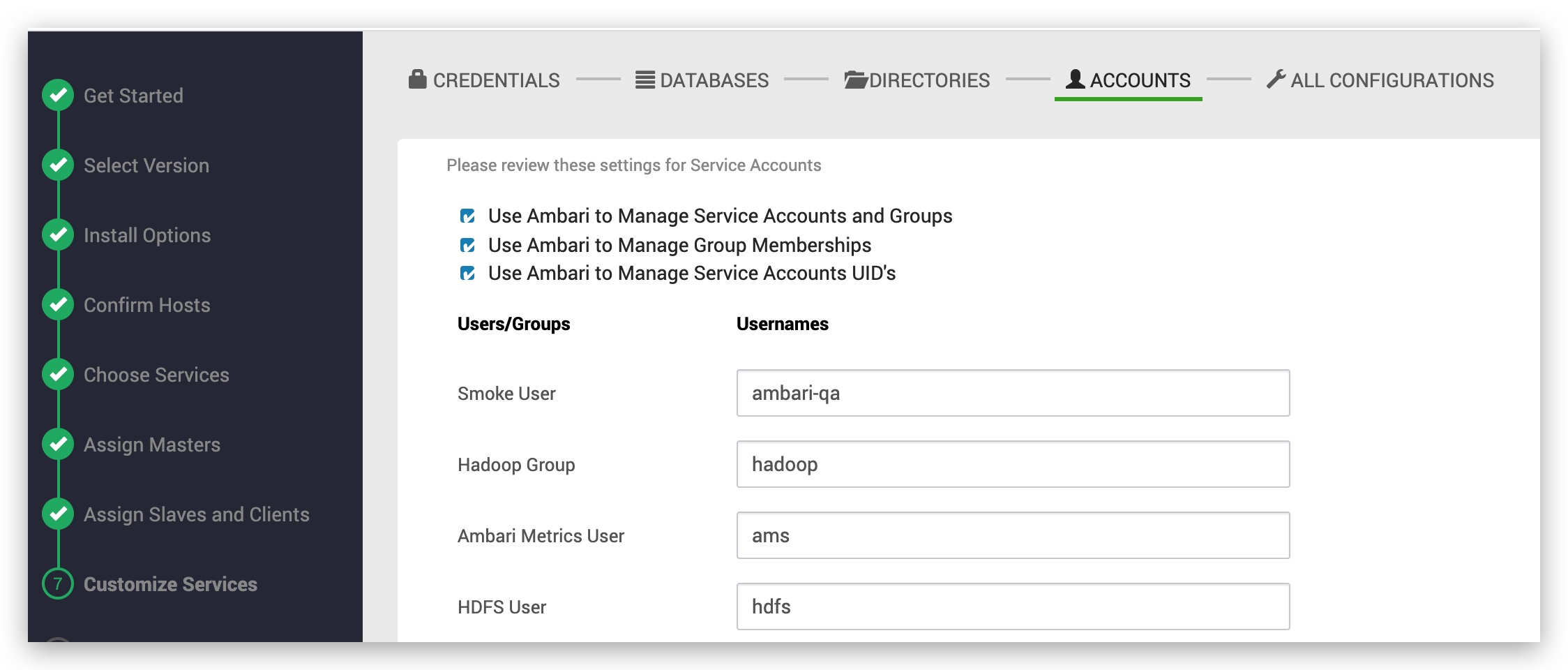This screenshot has width=1568, height=670.
Task: Return to the Select Version step
Action: [146, 165]
